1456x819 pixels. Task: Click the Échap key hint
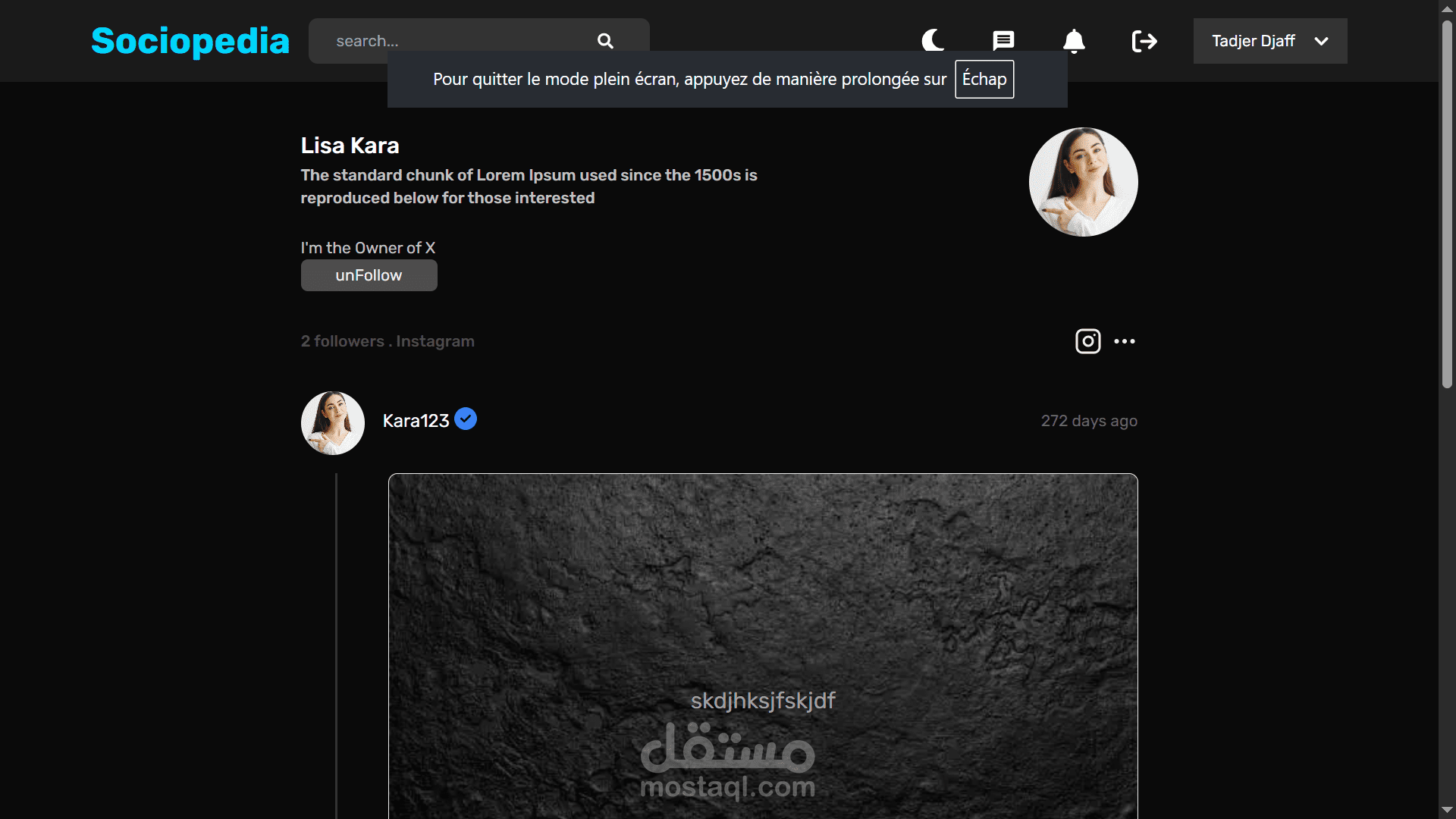984,79
